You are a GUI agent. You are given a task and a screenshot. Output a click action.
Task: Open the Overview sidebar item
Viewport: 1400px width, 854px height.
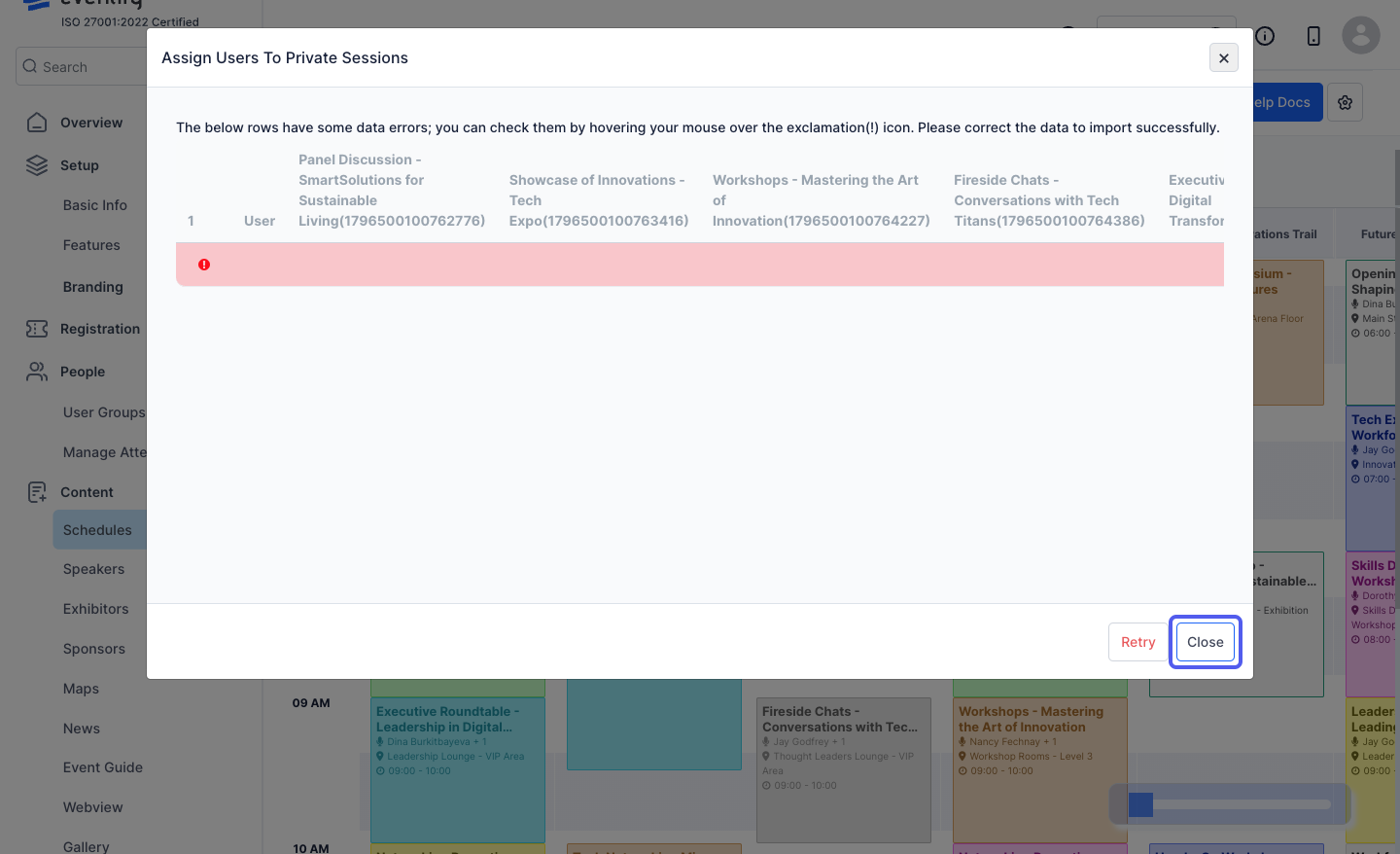coord(91,123)
